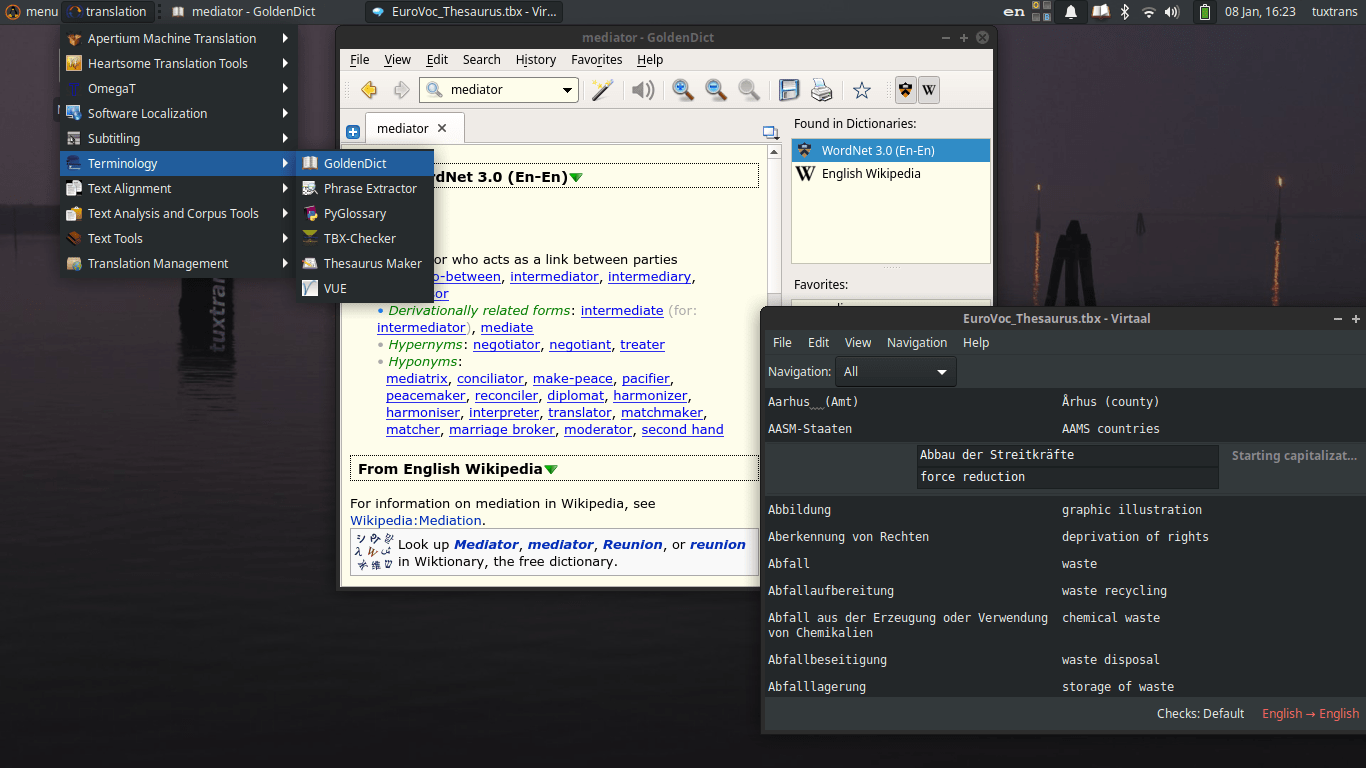
Task: Expand the Text Tools submenu
Action: point(179,238)
